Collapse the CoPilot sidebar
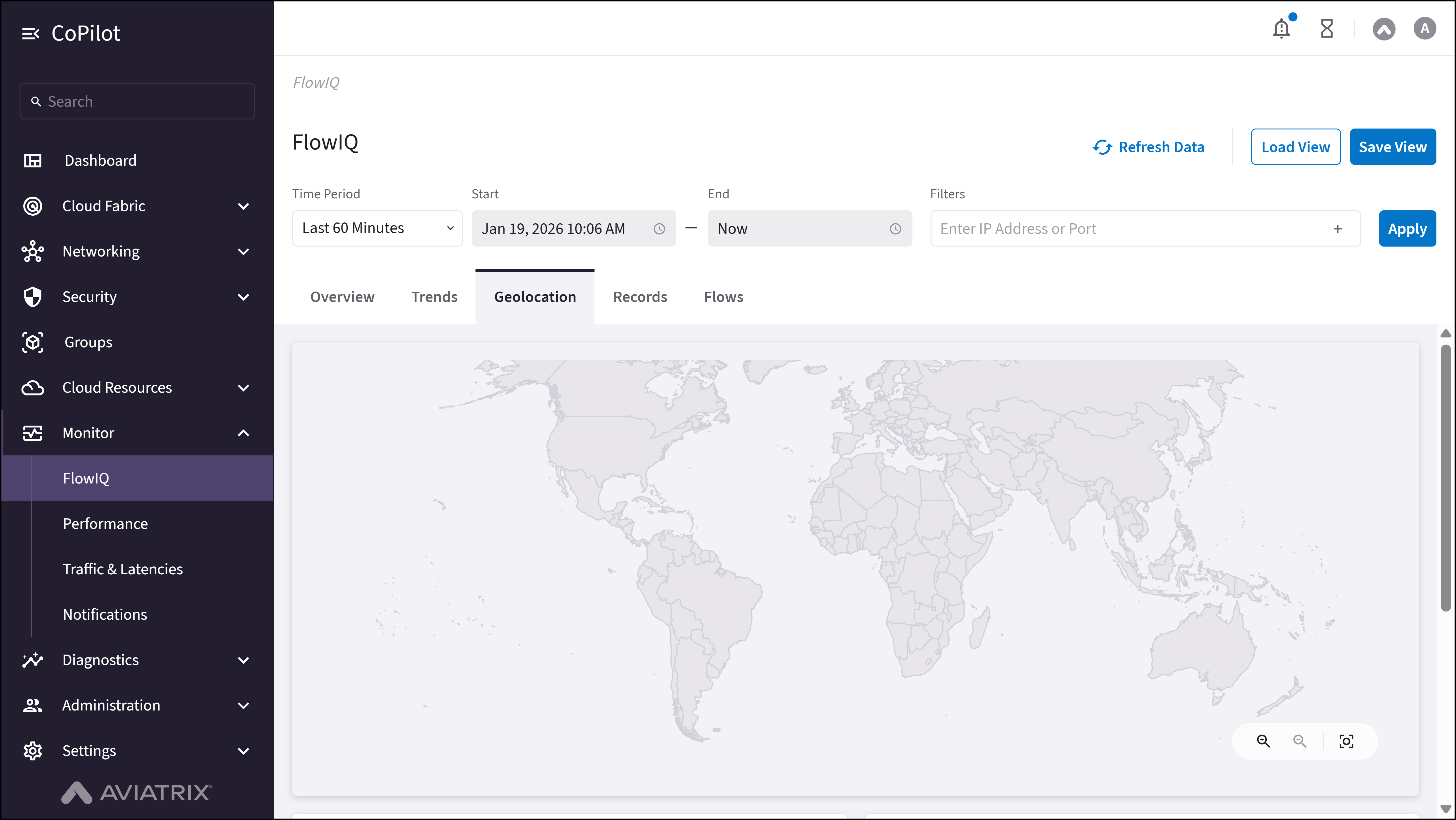The width and height of the screenshot is (1456, 820). click(x=31, y=33)
